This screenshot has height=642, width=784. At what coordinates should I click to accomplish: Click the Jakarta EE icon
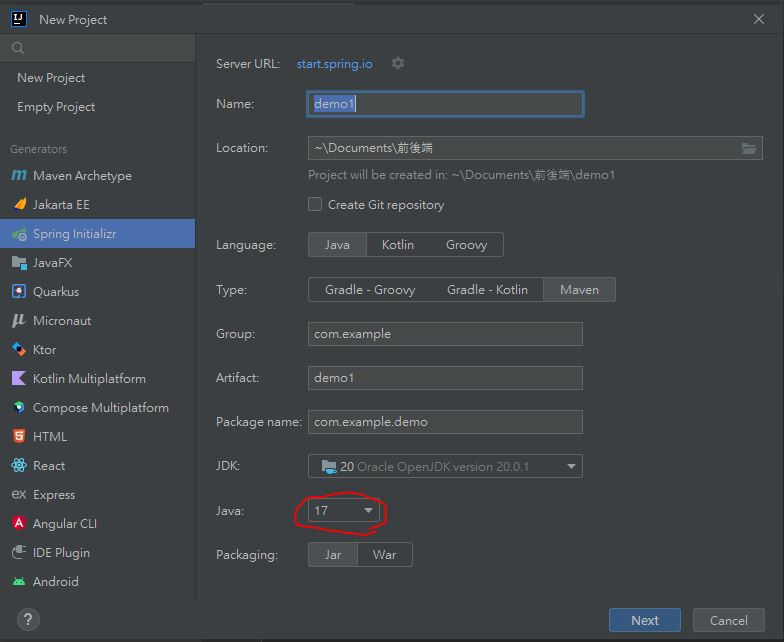(x=20, y=204)
